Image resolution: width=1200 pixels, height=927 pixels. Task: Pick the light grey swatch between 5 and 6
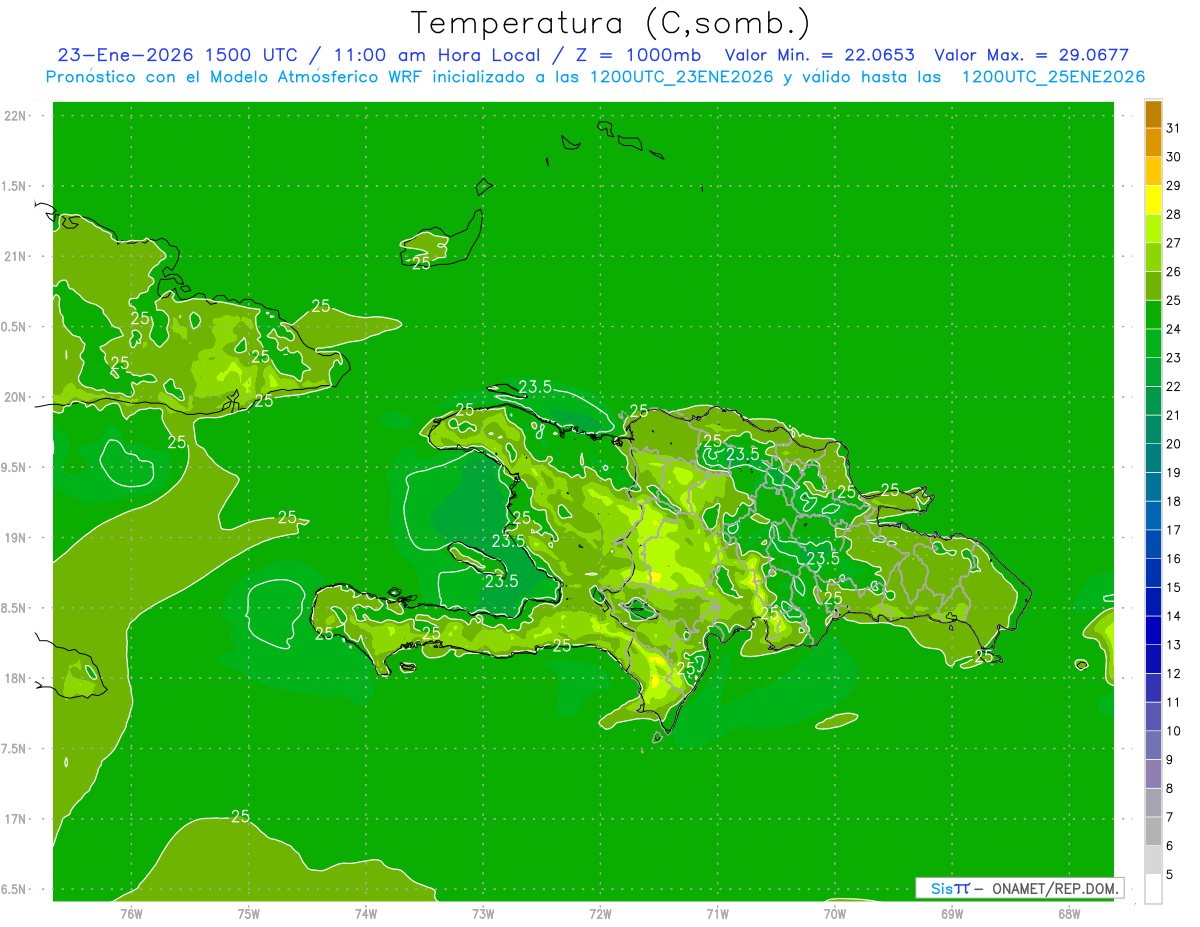tap(1153, 861)
